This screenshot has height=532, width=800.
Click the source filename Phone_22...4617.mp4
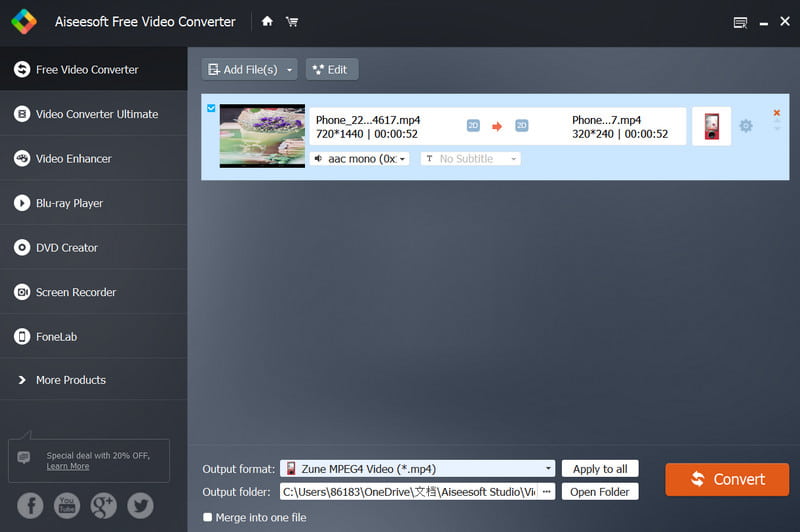coord(368,120)
